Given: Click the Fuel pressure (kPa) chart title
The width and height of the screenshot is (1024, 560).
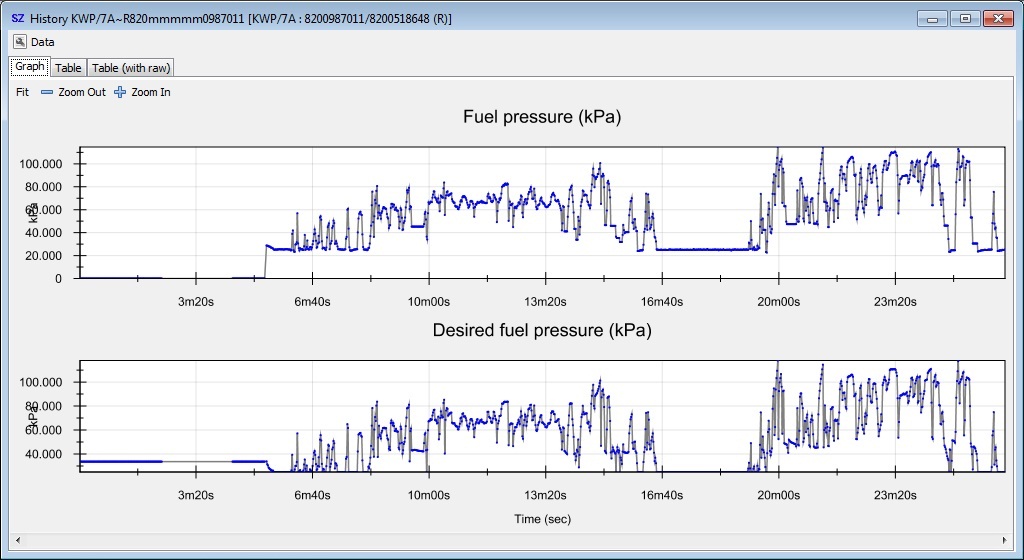Looking at the screenshot, I should click(542, 117).
